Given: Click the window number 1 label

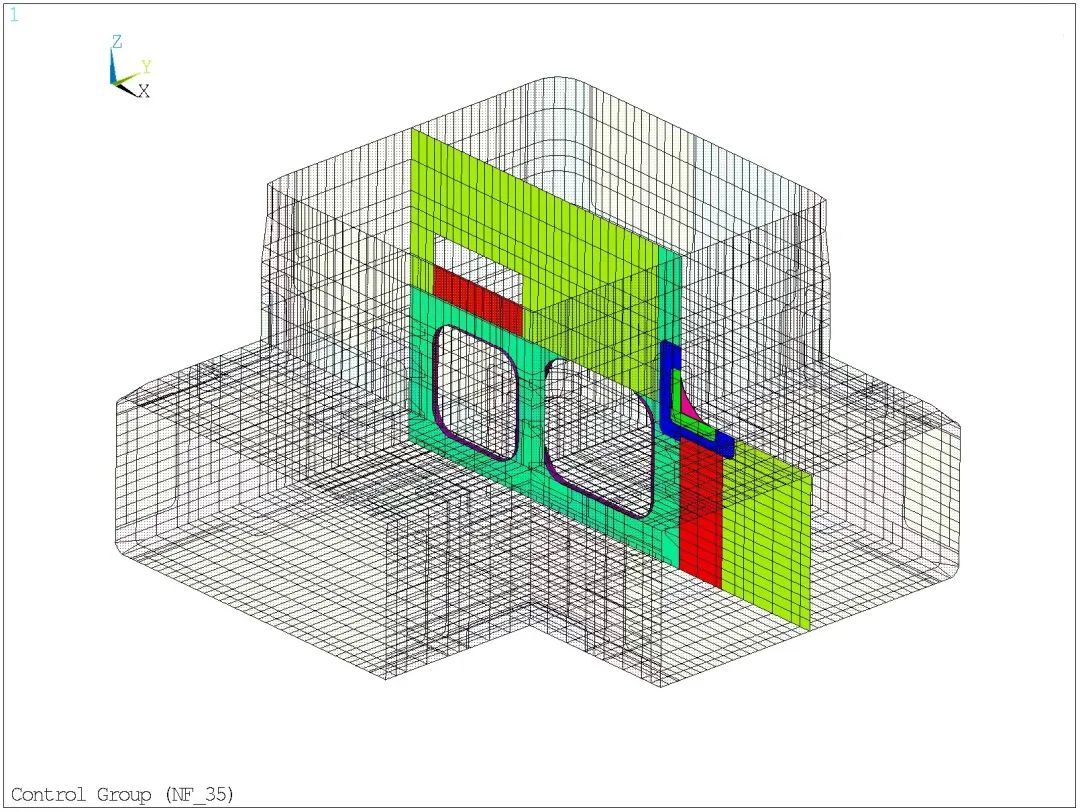Looking at the screenshot, I should [x=14, y=15].
